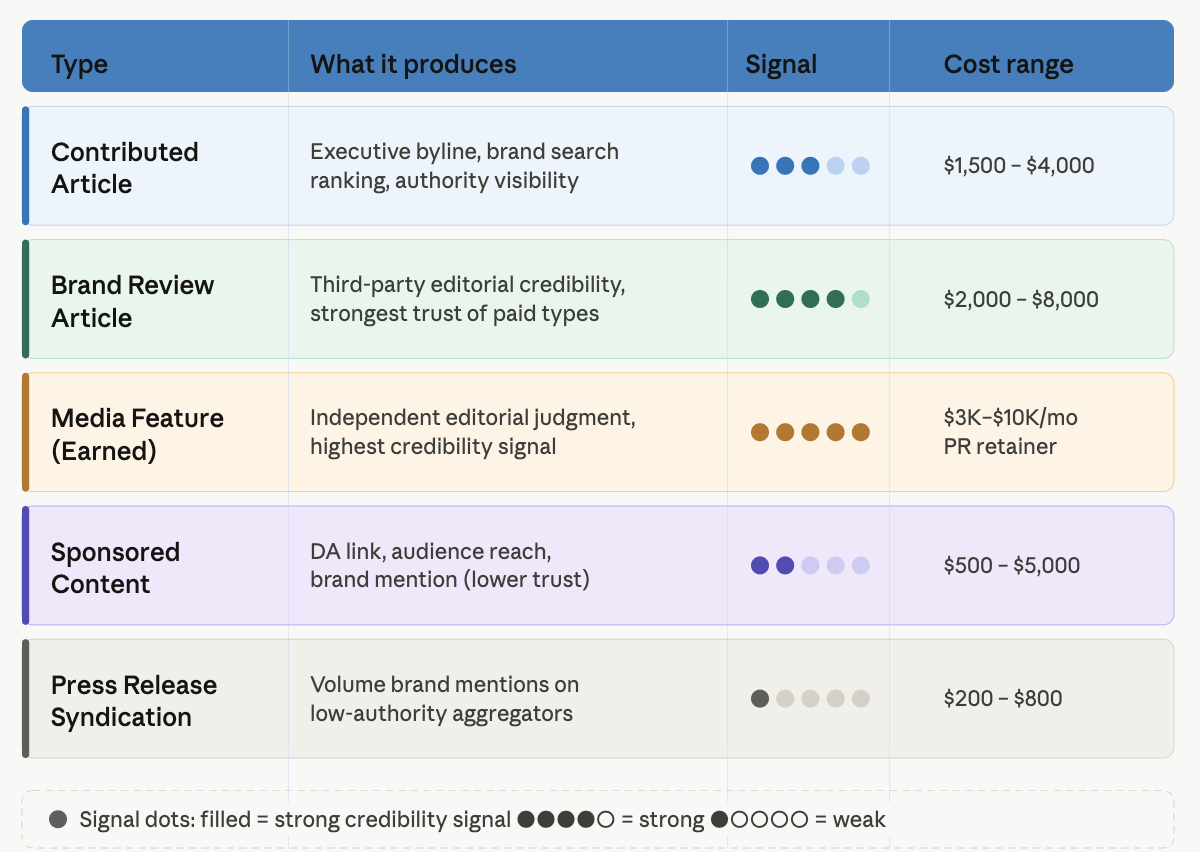Click the "What it produces" column header
The width and height of the screenshot is (1200, 852).
pos(413,65)
